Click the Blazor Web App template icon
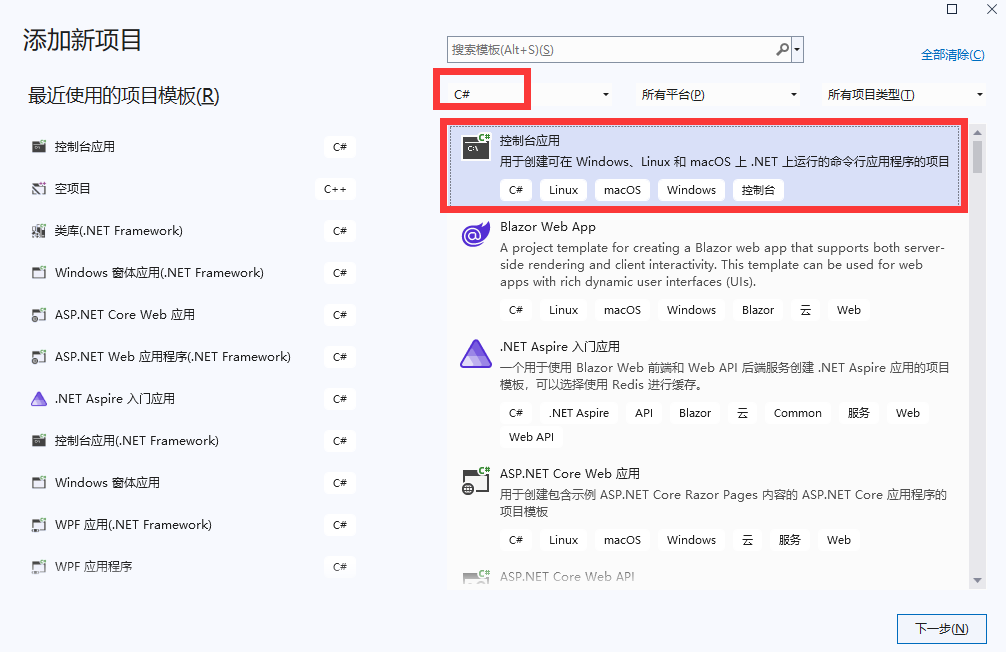Image resolution: width=1006 pixels, height=652 pixels. [476, 235]
